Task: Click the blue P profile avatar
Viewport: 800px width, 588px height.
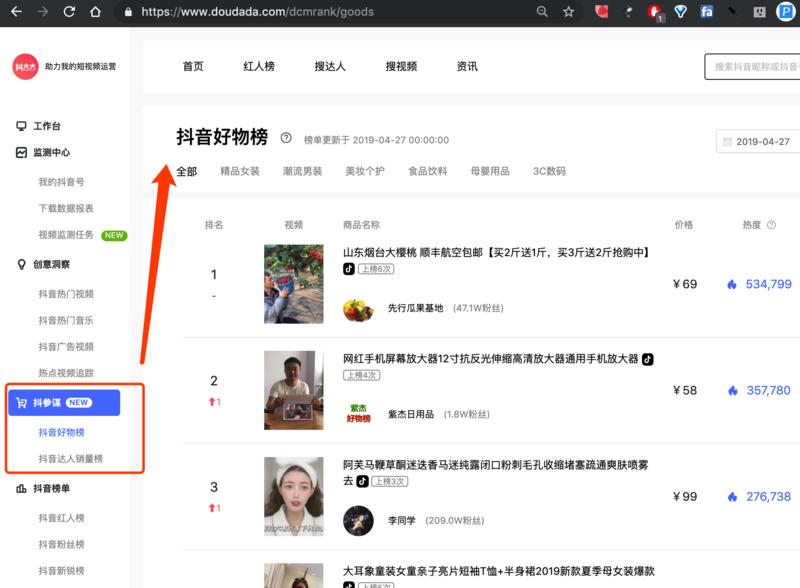Action: click(x=786, y=11)
